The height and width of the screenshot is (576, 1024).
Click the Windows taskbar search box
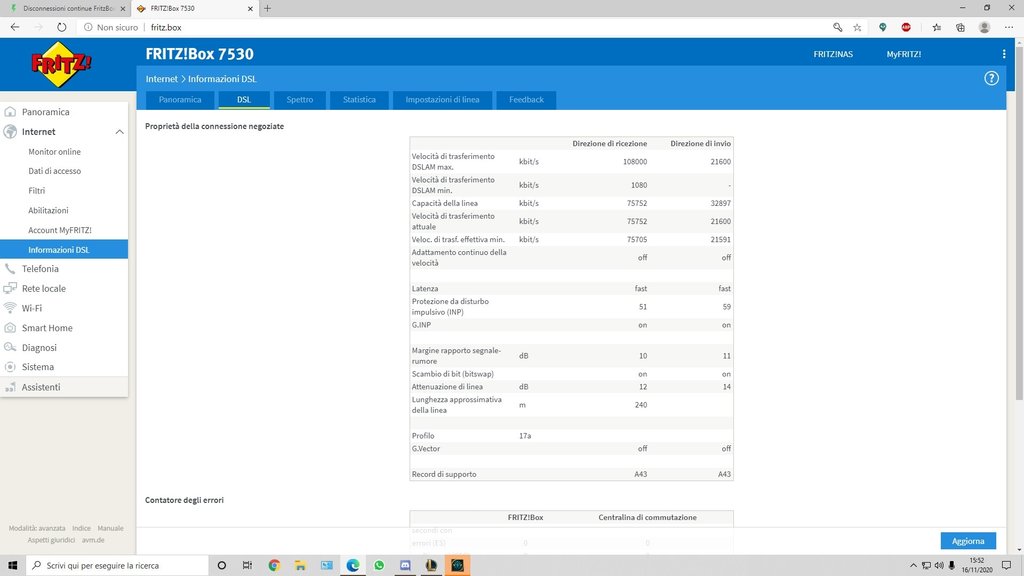tap(117, 566)
